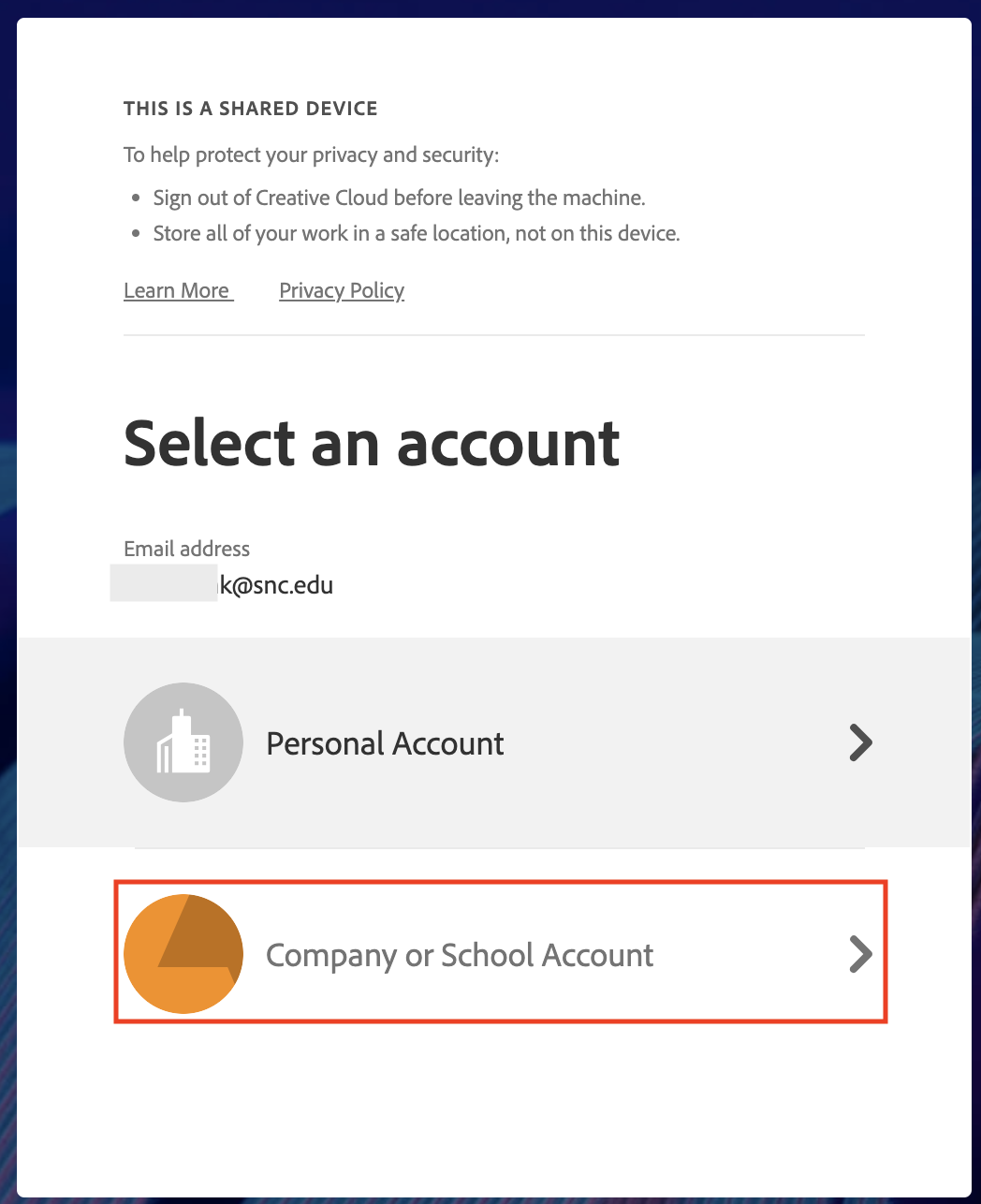Click the bullet dot before "Store all"
The image size is (981, 1204).
[136, 234]
